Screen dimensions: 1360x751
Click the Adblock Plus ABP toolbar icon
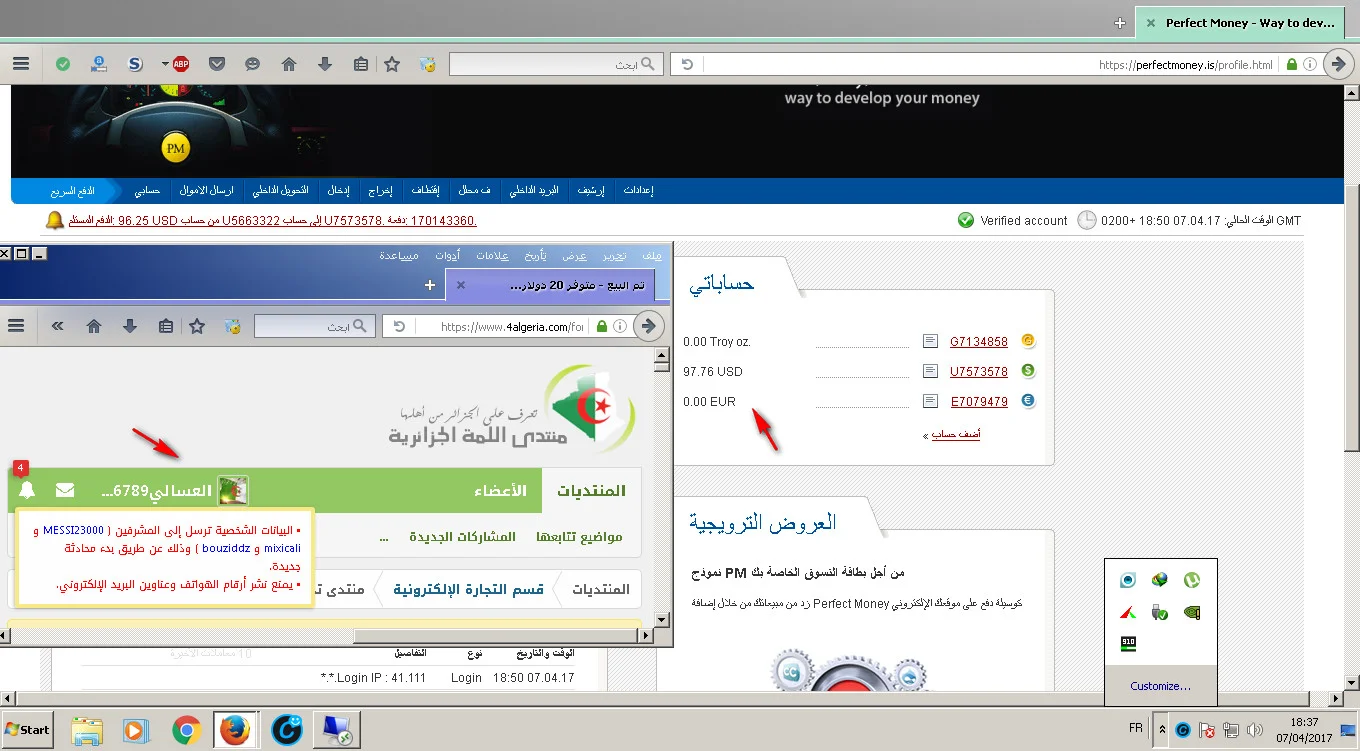tap(181, 64)
